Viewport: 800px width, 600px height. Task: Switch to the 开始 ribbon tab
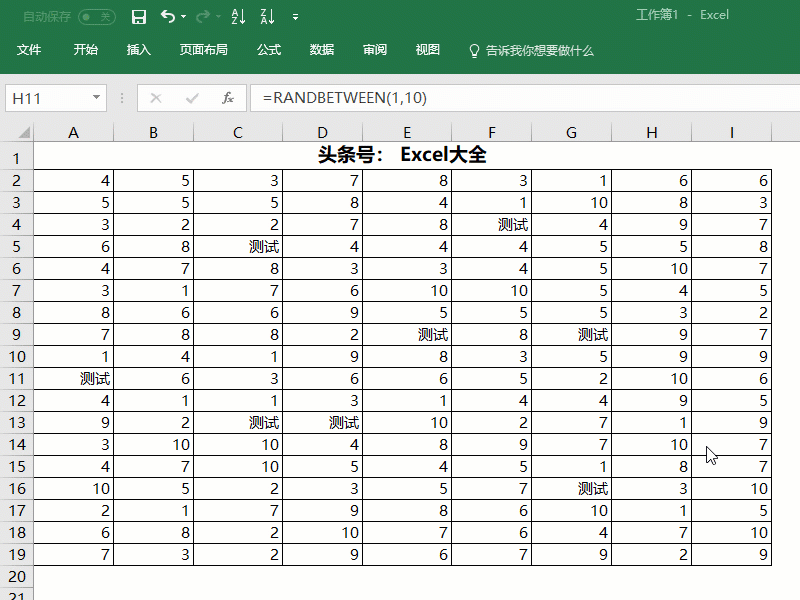click(85, 50)
